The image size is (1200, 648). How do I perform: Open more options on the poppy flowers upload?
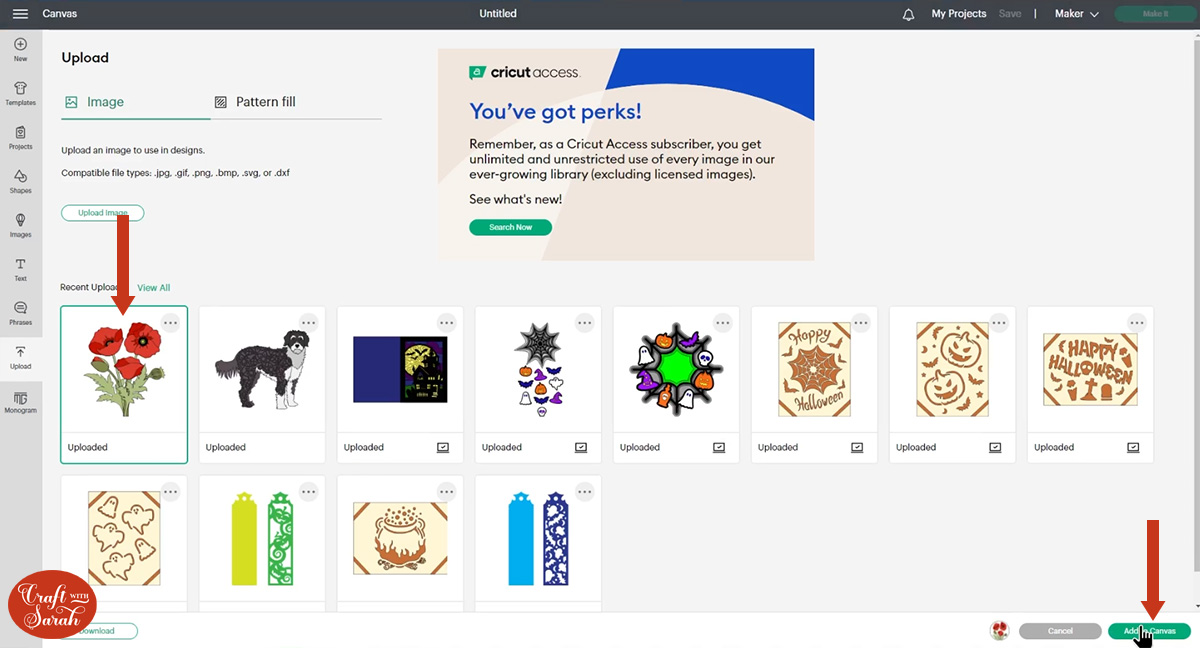(170, 322)
